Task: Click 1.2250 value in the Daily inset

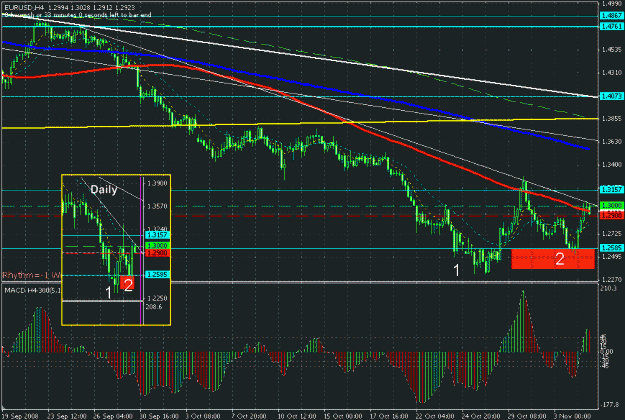Action: (x=157, y=298)
